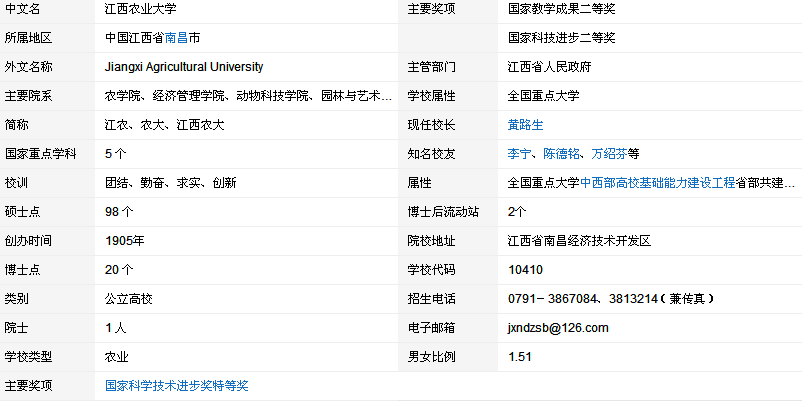Click 国家教学成果二等奖 award text
This screenshot has height=407, width=812.
tap(561, 9)
